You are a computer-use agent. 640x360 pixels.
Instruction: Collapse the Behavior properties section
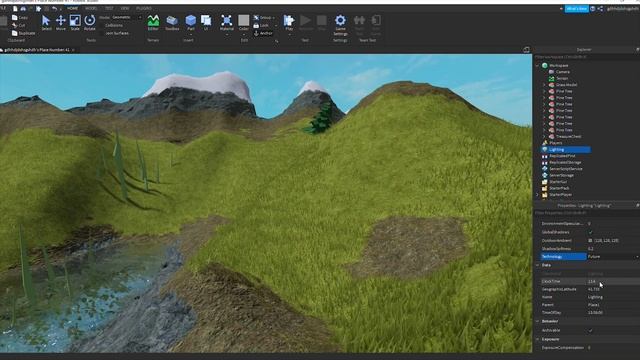click(538, 322)
